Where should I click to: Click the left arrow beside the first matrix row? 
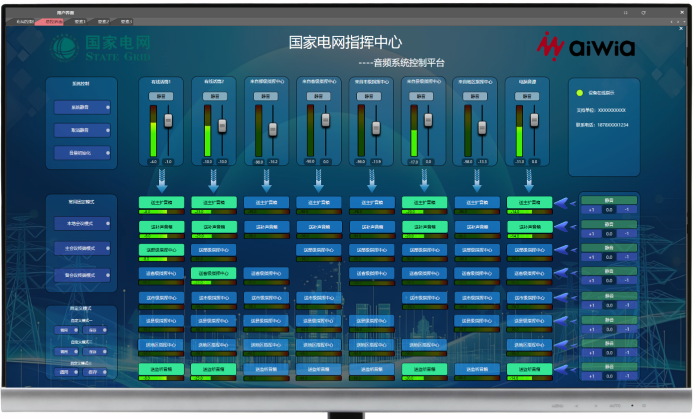pyautogui.click(x=565, y=204)
